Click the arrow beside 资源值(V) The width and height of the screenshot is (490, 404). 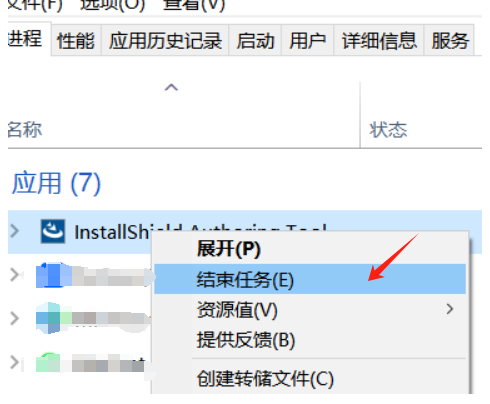coord(450,309)
